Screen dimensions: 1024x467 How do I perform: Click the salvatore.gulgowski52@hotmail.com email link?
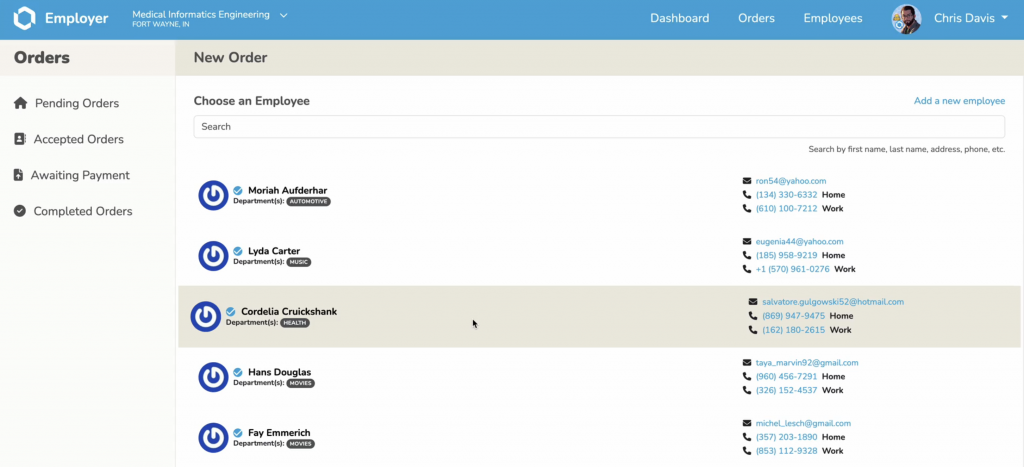(832, 301)
